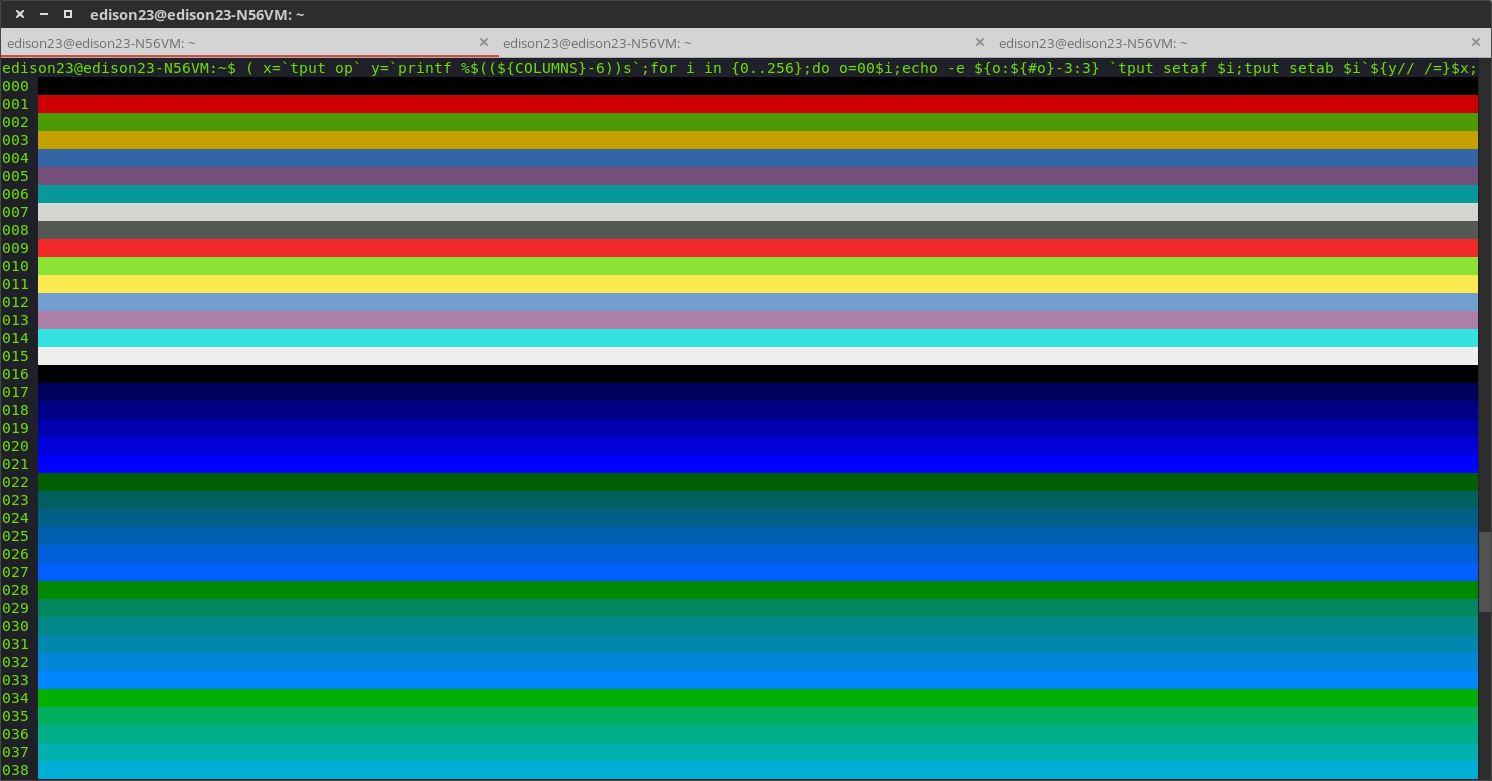Click the row number 035 label
This screenshot has height=781, width=1492.
[16, 716]
